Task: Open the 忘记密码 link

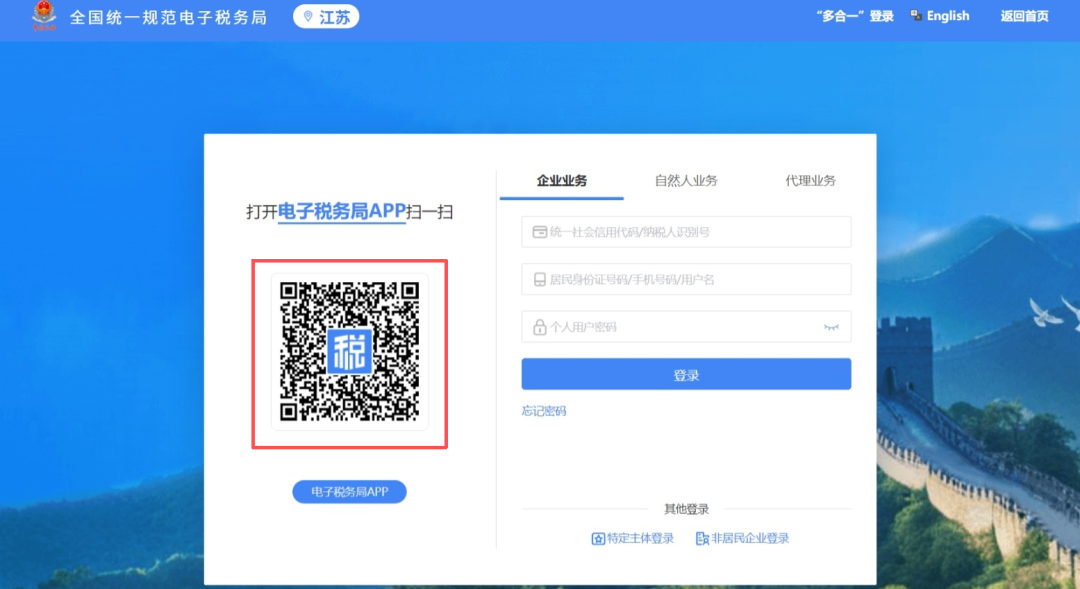Action: (x=543, y=411)
